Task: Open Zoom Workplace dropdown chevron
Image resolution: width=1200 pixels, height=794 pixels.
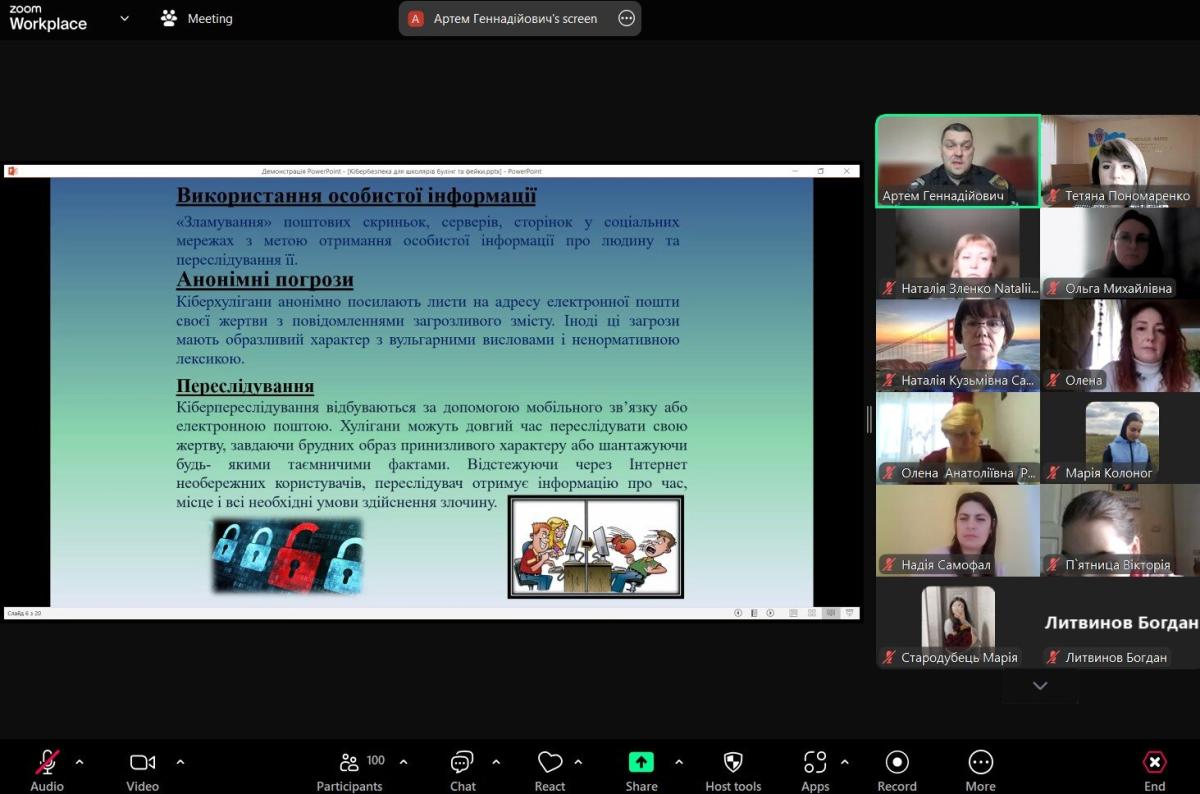Action: (x=124, y=18)
